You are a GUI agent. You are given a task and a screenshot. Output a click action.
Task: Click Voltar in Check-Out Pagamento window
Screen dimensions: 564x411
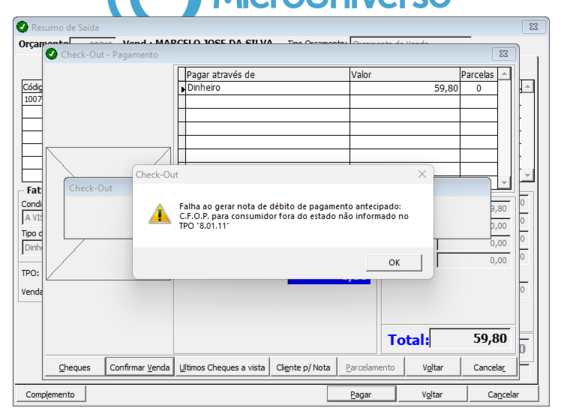point(433,367)
